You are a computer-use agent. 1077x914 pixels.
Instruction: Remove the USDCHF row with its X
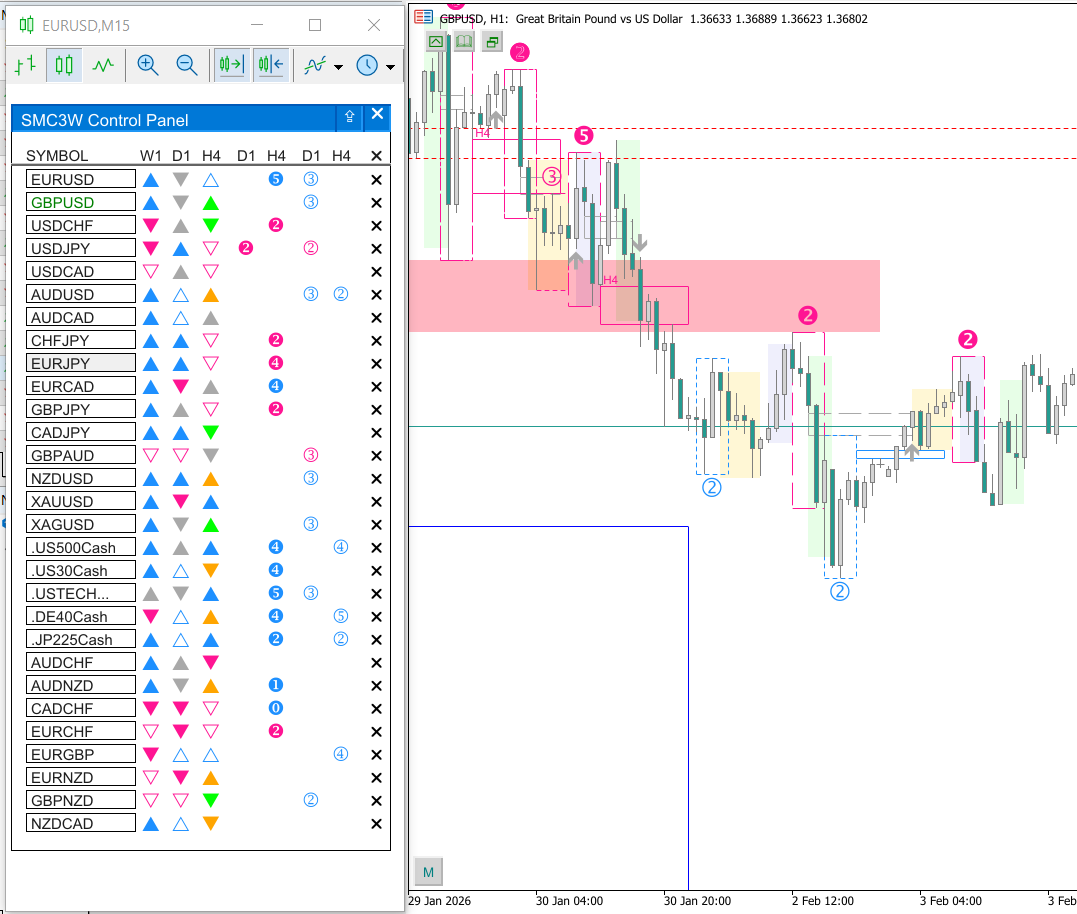click(377, 225)
